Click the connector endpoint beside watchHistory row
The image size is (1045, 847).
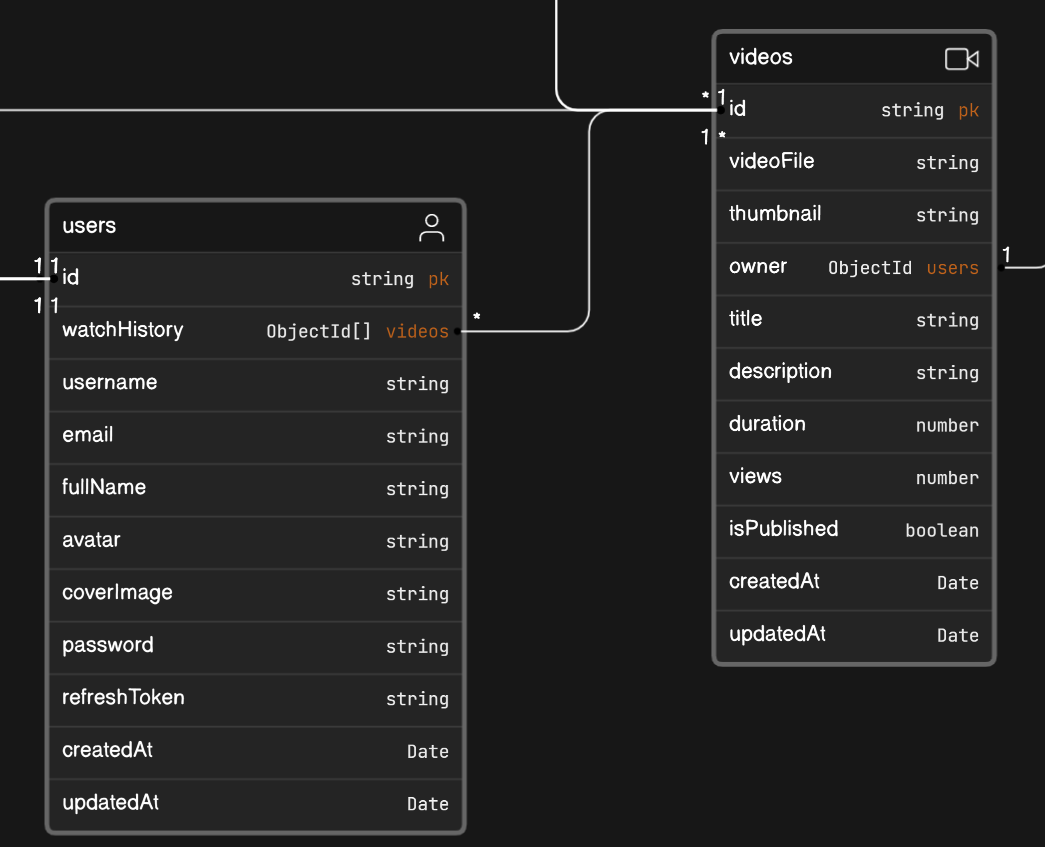point(458,331)
